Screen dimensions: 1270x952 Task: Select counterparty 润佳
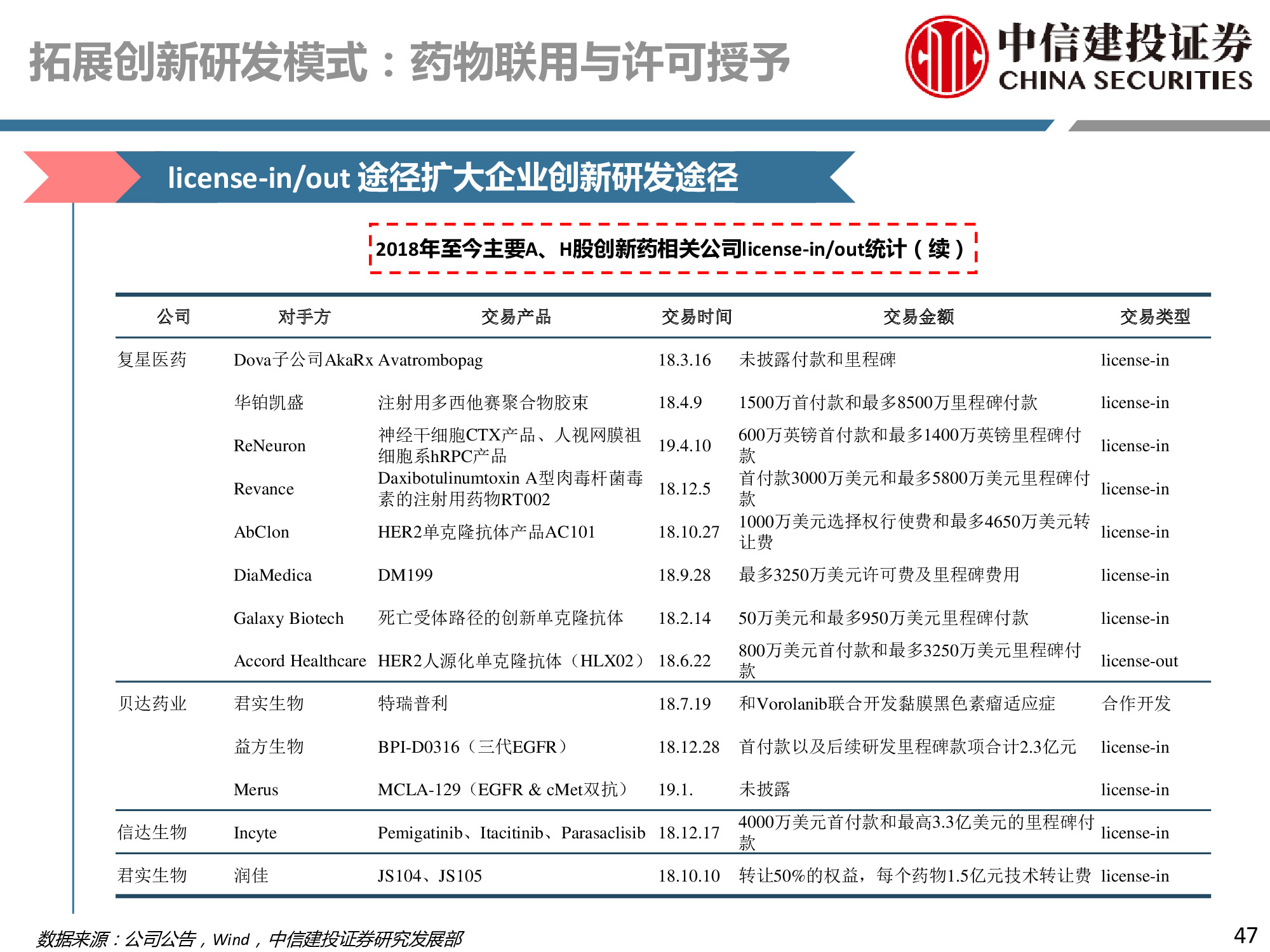pyautogui.click(x=251, y=876)
